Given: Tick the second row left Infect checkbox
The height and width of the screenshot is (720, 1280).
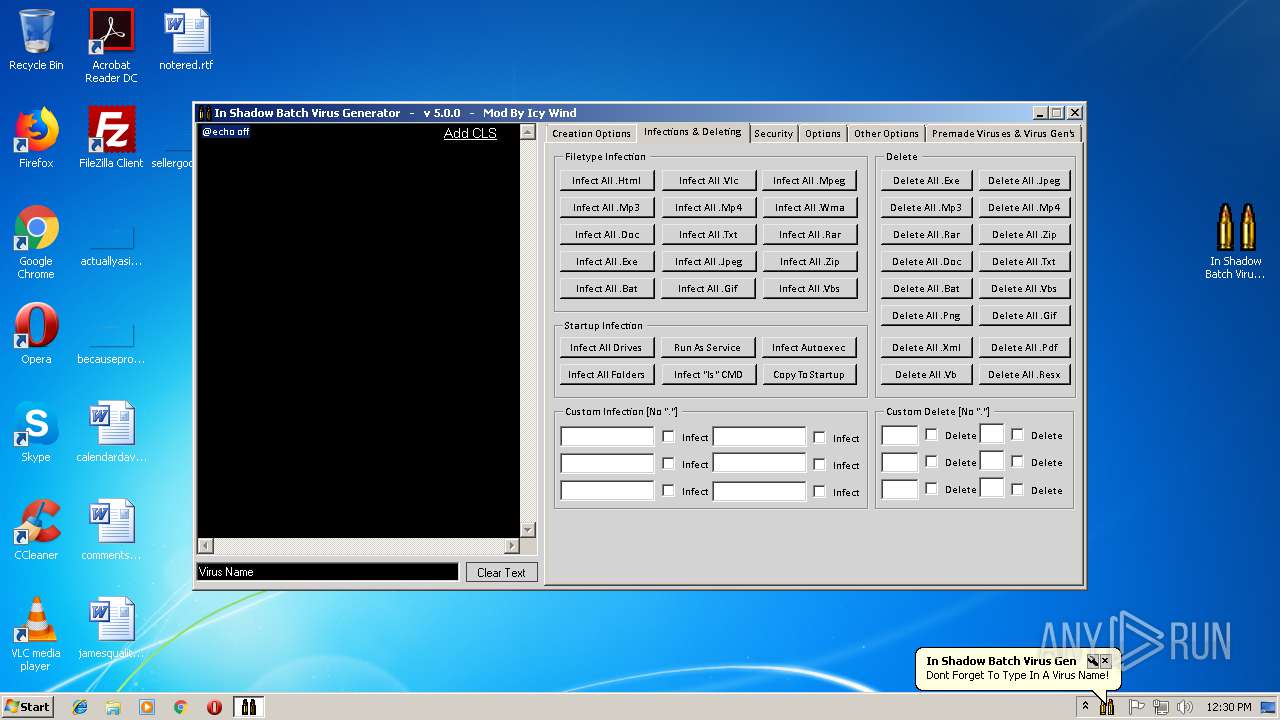Looking at the screenshot, I should [668, 464].
